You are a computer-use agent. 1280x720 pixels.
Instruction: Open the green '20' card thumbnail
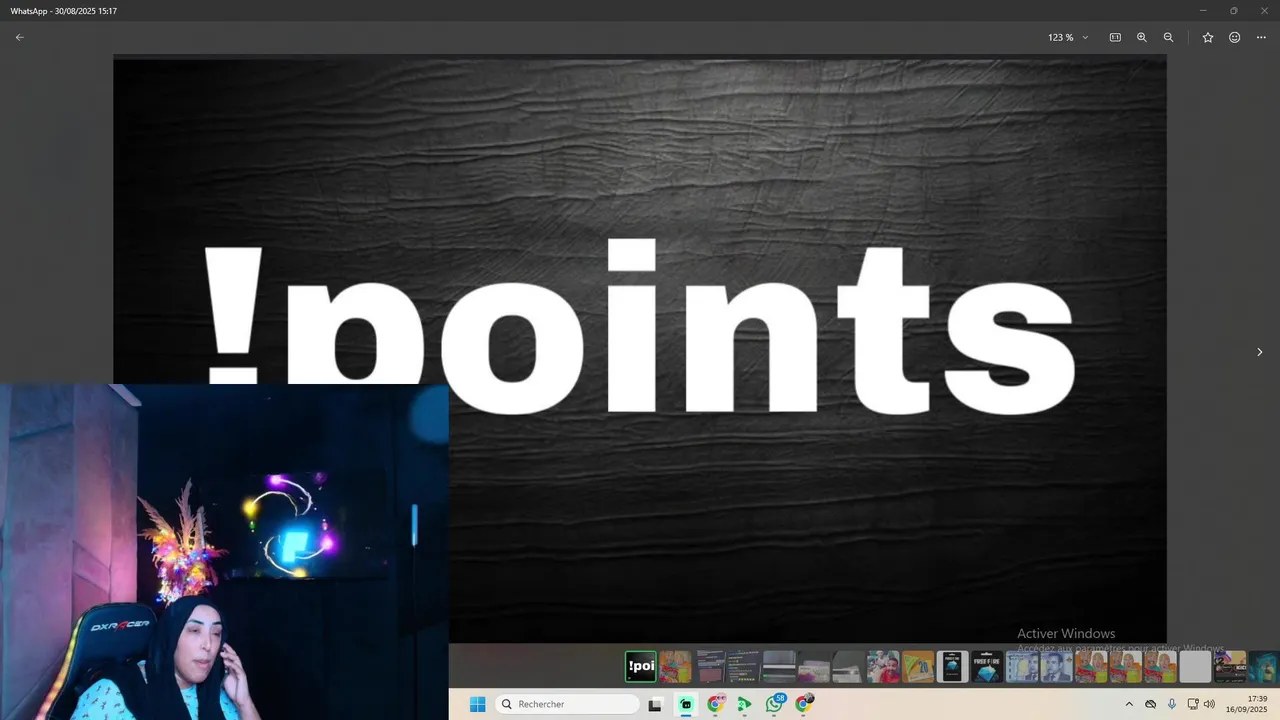[x=918, y=666]
